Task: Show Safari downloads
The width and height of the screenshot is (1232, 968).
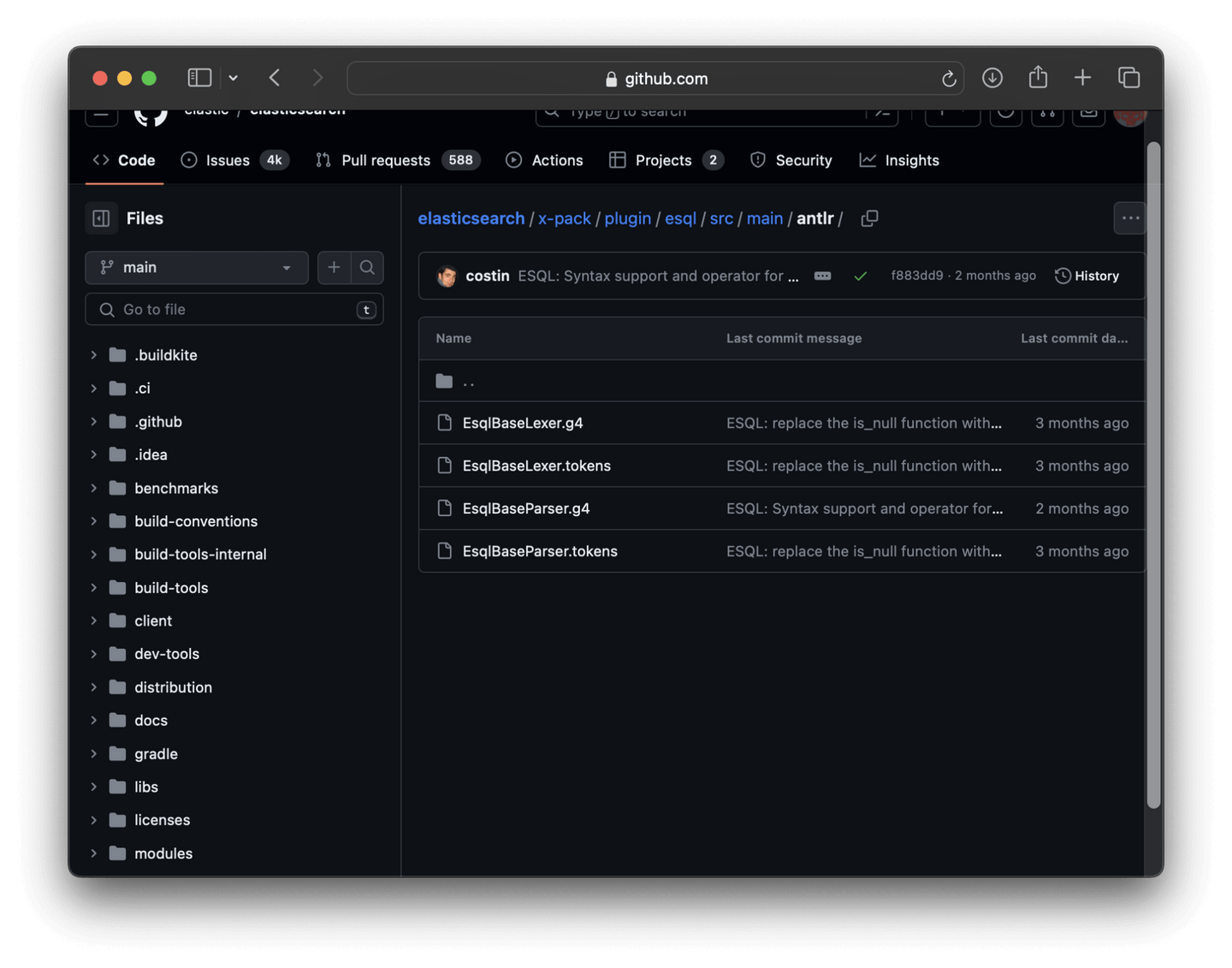Action: pos(992,78)
